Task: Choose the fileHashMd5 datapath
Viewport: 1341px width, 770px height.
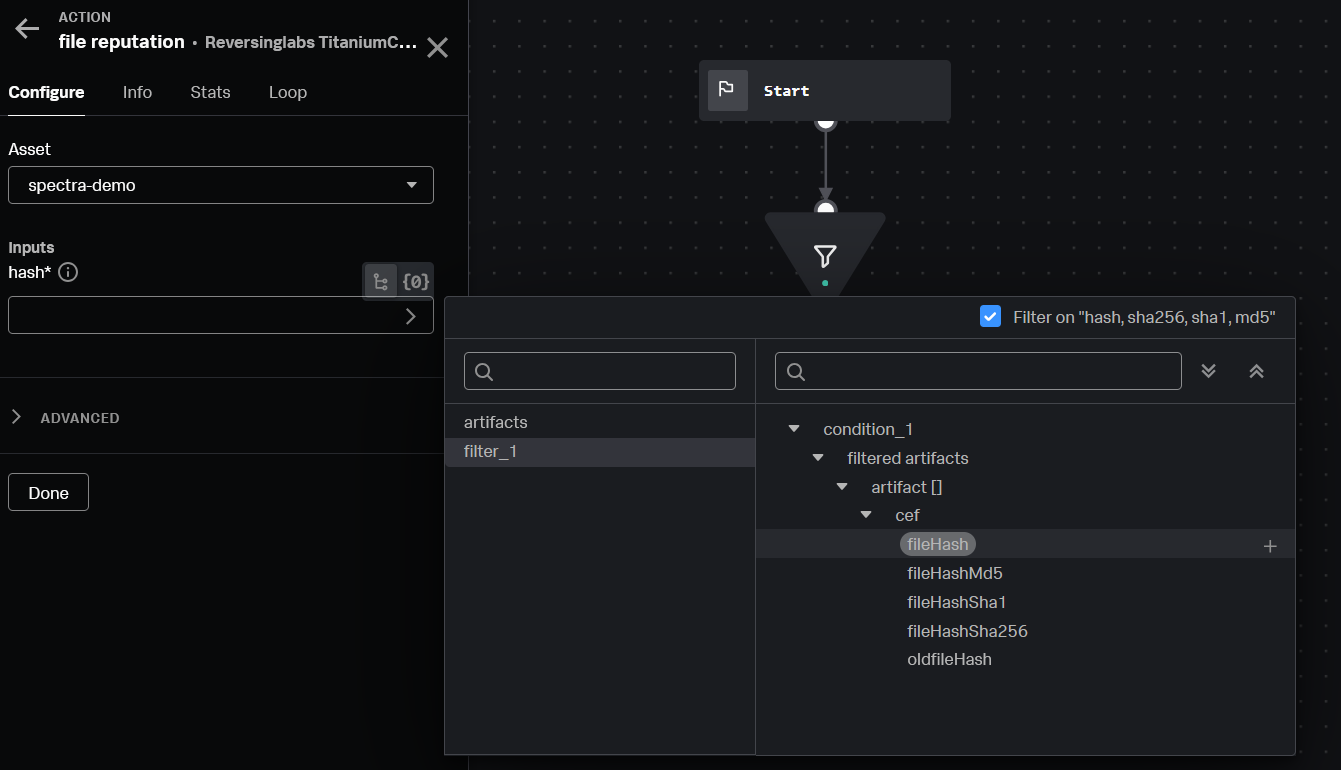Action: (955, 573)
